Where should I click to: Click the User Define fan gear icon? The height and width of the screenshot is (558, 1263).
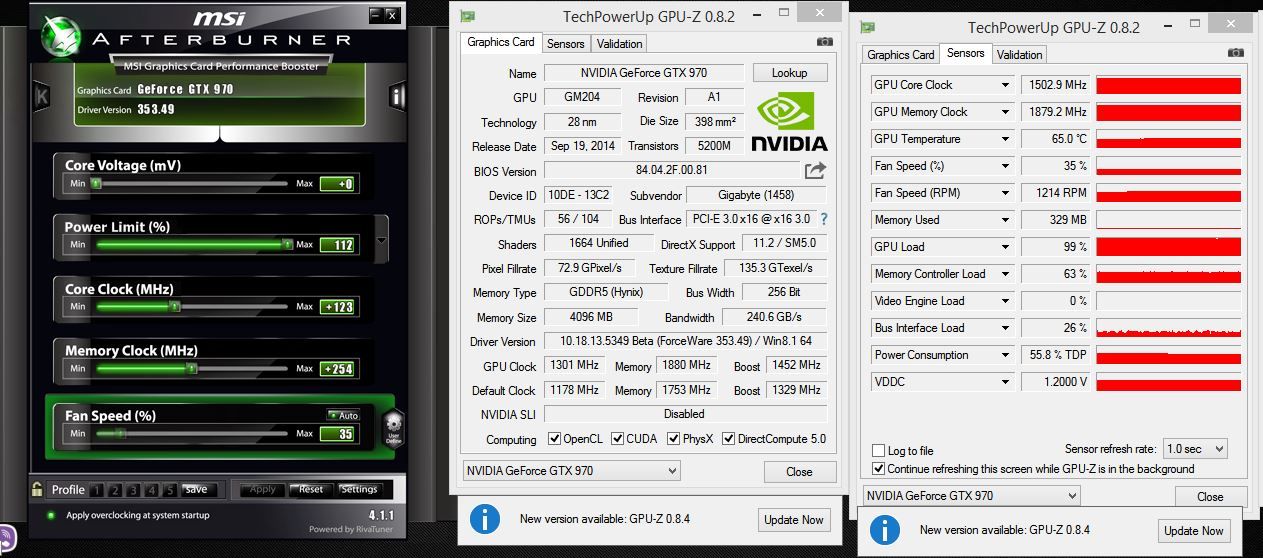point(393,428)
